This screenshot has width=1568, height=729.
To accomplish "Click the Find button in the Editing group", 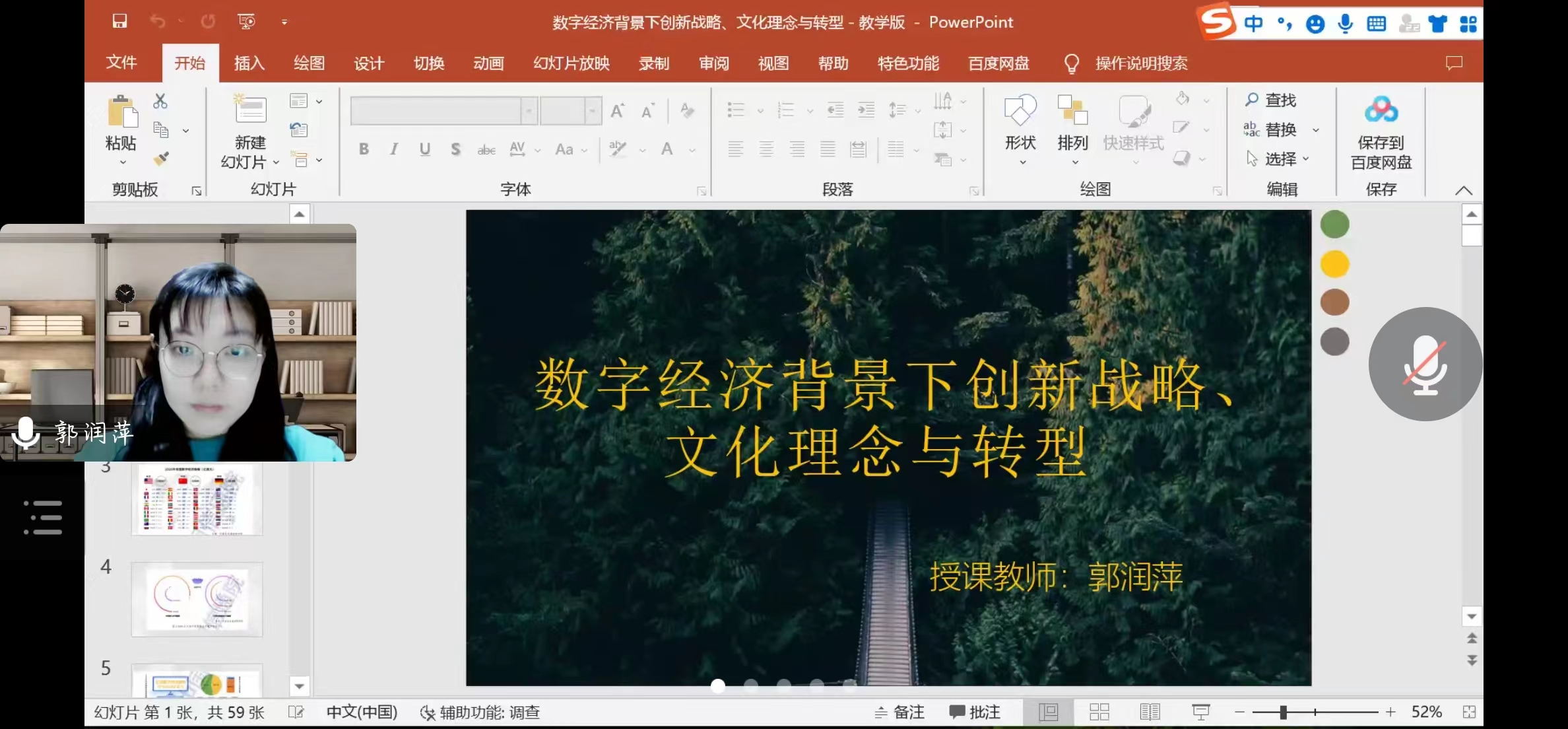I will coord(1271,100).
